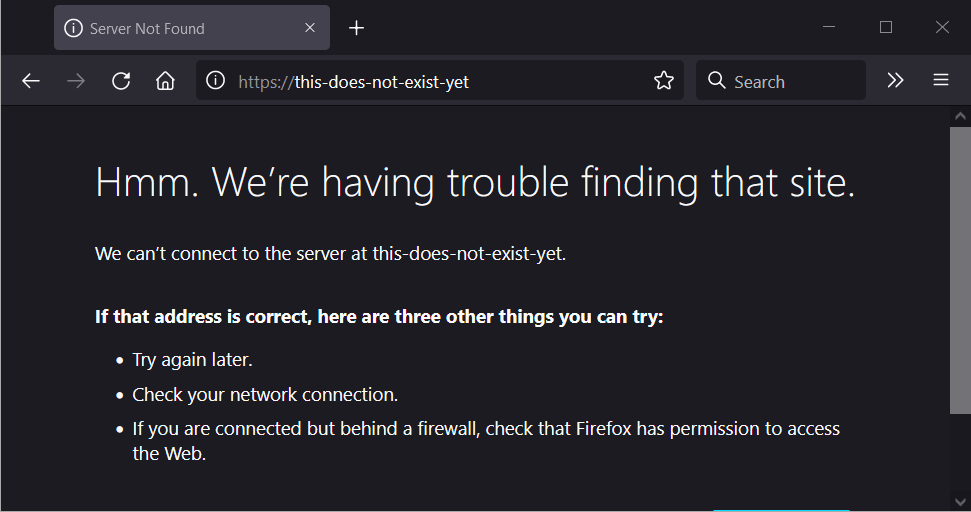Viewport: 971px width, 512px height.
Task: Click the scrollbar down arrow
Action: pyautogui.click(x=960, y=501)
